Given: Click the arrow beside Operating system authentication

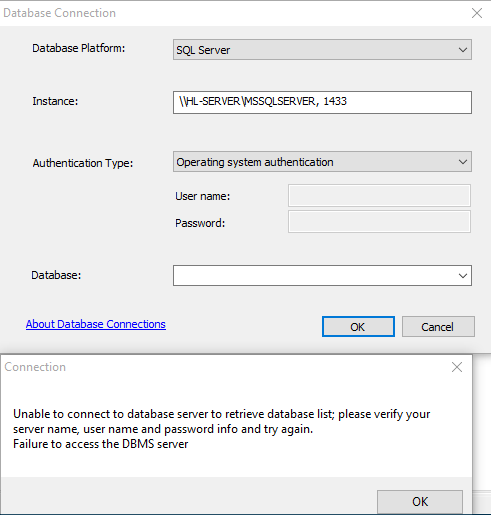Looking at the screenshot, I should pos(463,162).
